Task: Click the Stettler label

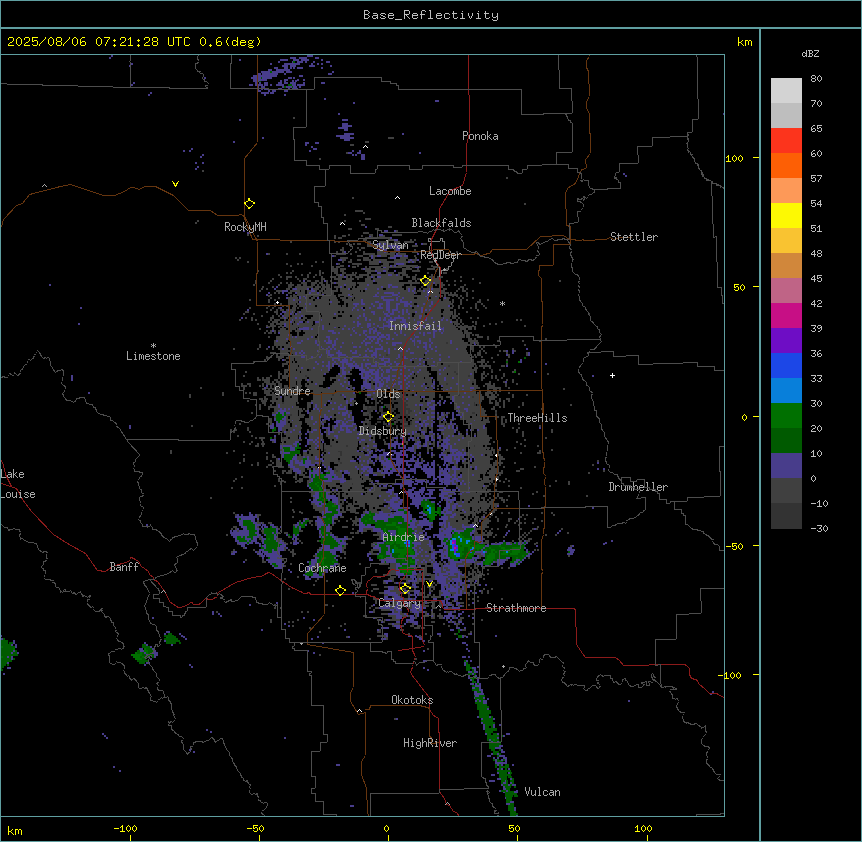Action: 634,237
